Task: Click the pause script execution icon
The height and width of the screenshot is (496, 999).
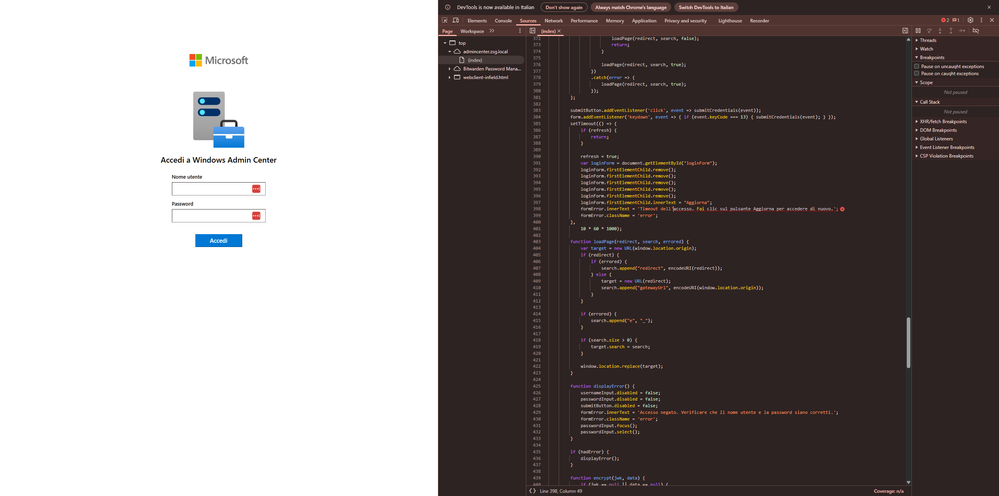Action: [x=918, y=31]
